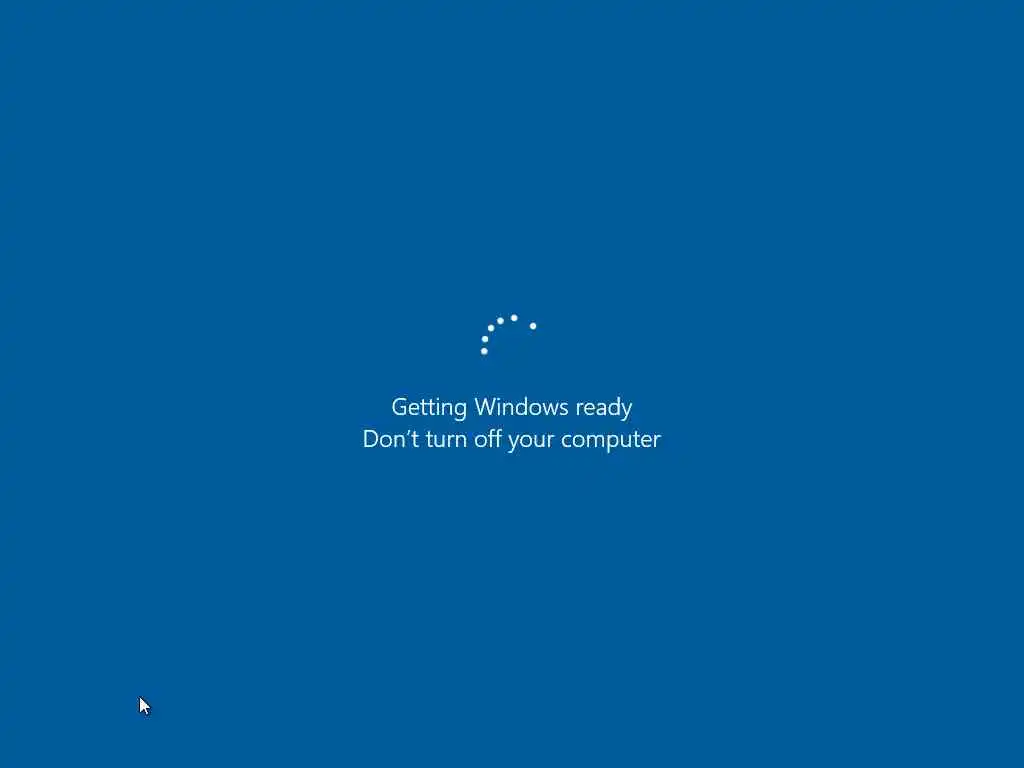Click the word "turn" in the warning
1024x768 pixels.
tap(447, 440)
